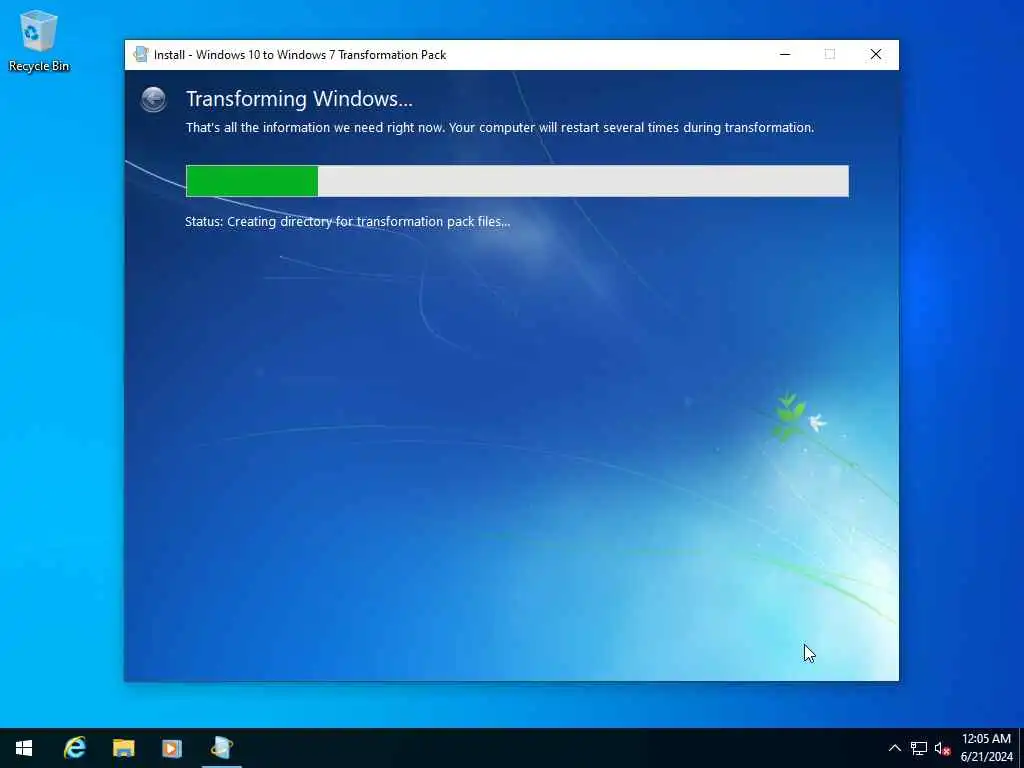Click the back arrow in the installer
The image size is (1024, 768).
tap(153, 99)
